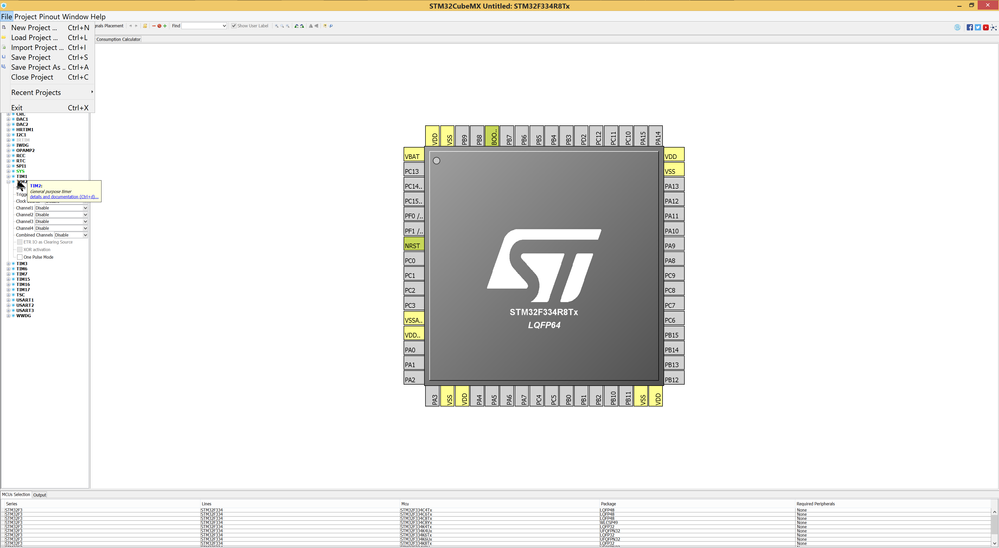Select the PC6 pin on the chip
Viewport: 999px width, 548px height.
click(x=673, y=319)
